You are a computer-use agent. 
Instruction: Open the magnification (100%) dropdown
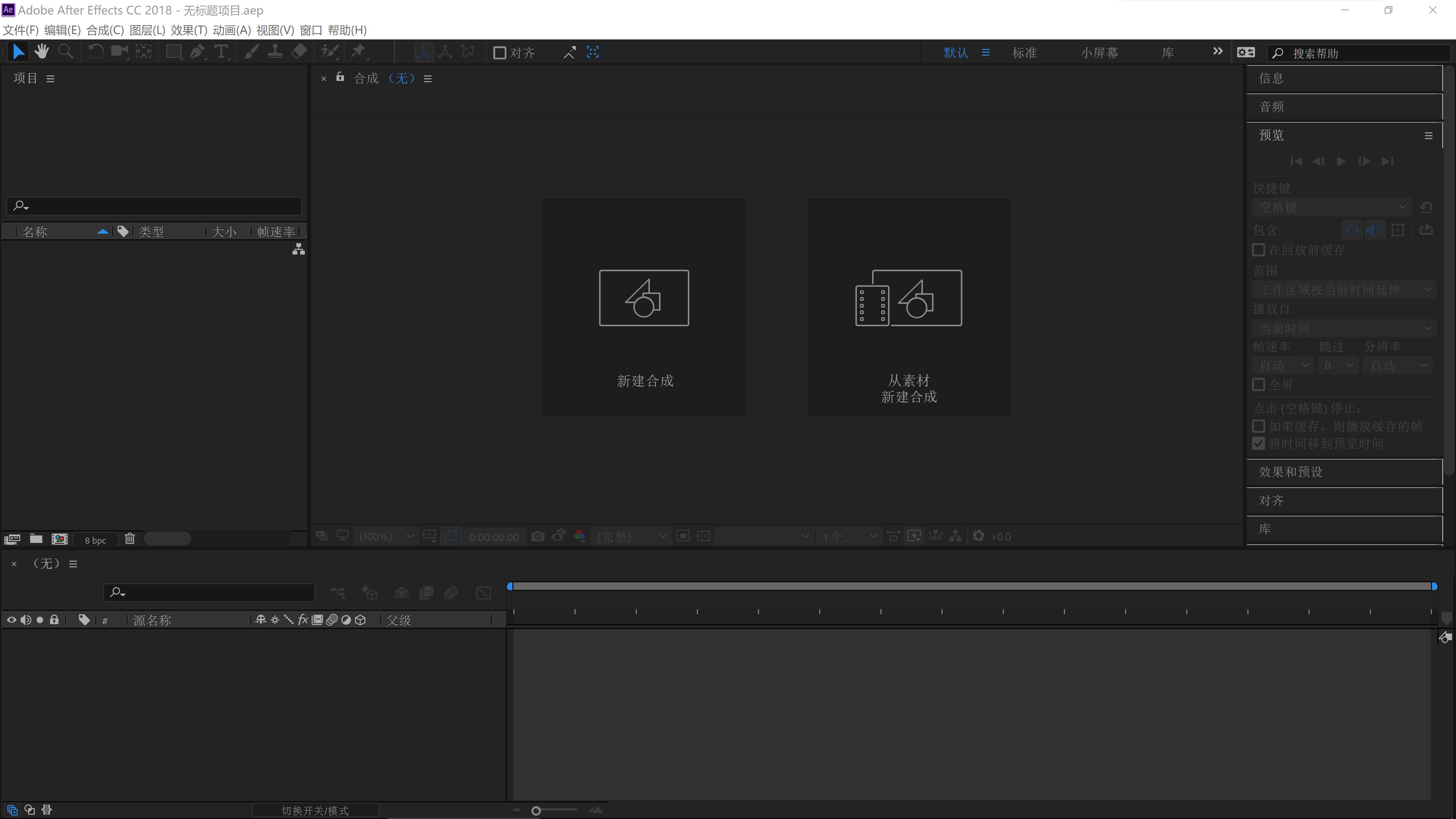coord(387,536)
